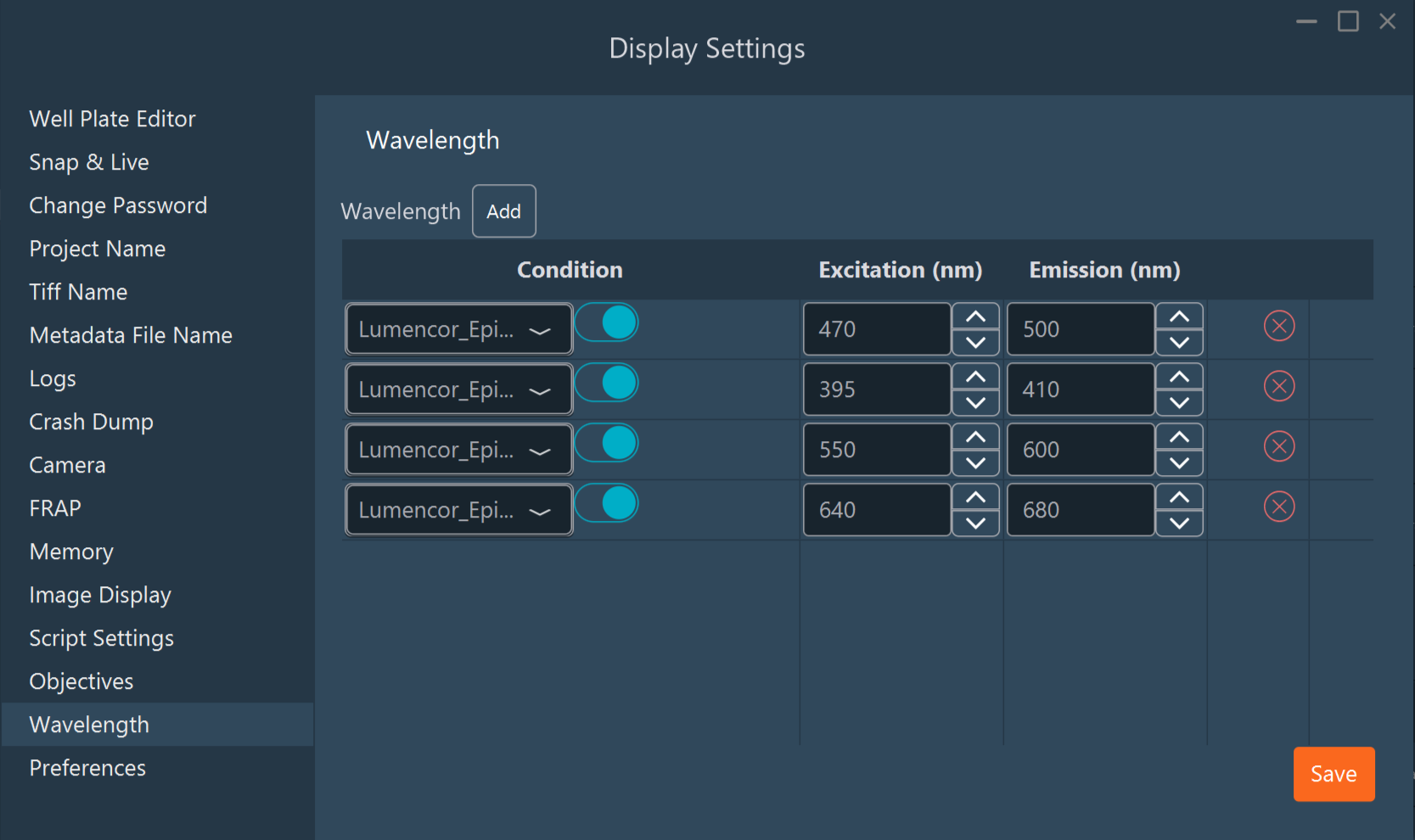This screenshot has height=840, width=1415.
Task: Click the Add wavelength button
Action: click(x=503, y=211)
